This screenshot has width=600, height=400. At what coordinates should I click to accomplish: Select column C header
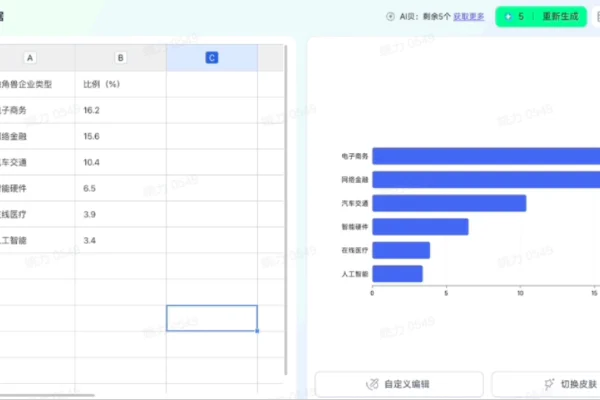click(x=212, y=58)
